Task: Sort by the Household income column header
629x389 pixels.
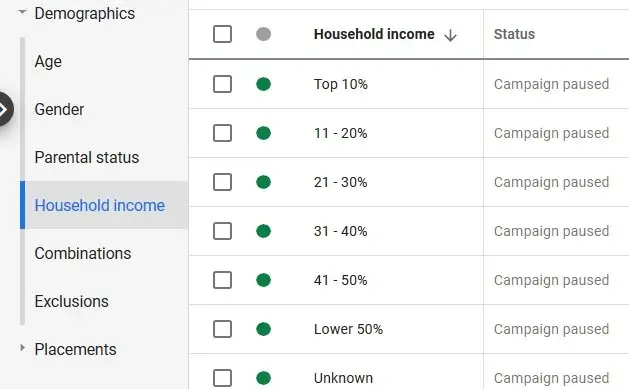Action: pos(374,34)
